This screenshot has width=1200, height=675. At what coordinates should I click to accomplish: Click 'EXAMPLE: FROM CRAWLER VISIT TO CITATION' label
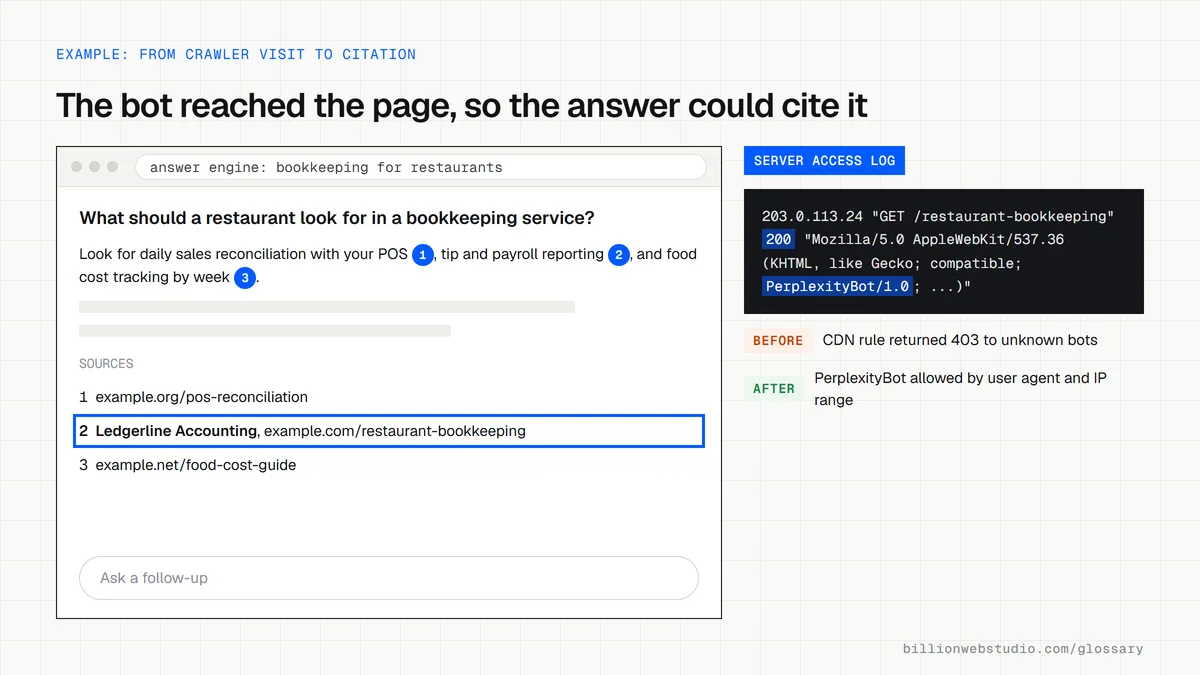(236, 54)
